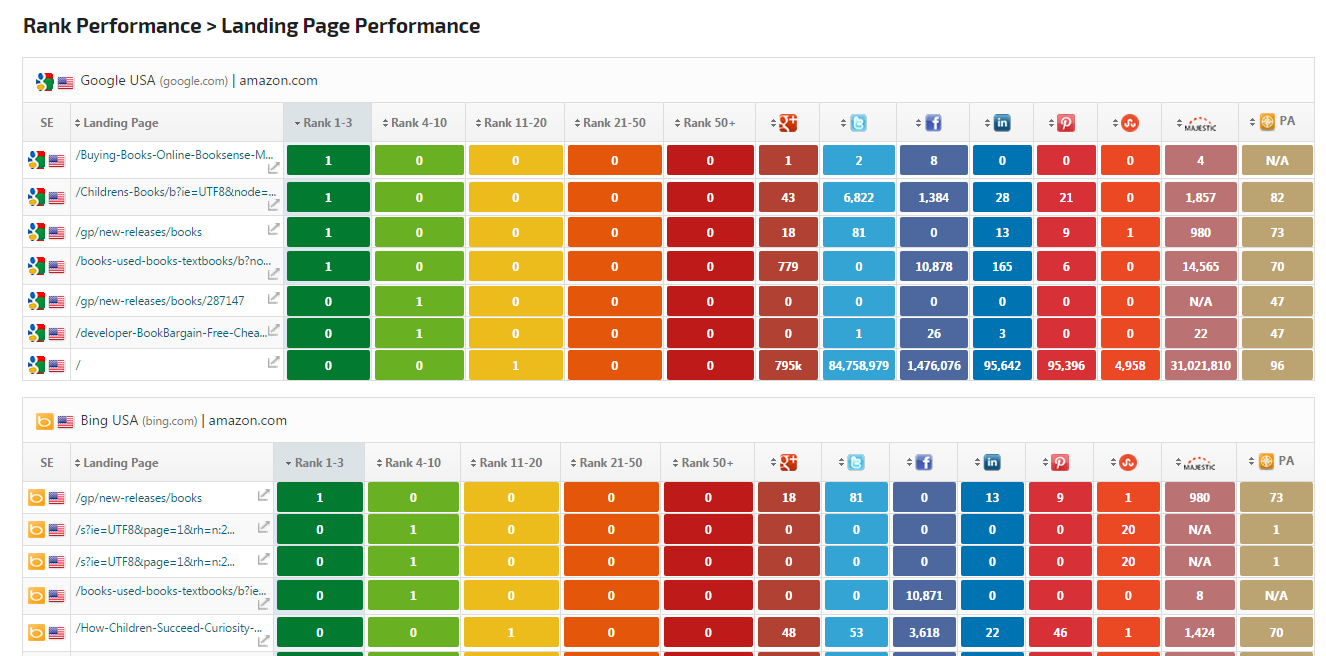The image size is (1326, 656).
Task: Open Bing /How-Children-Succeed-Curiosity link
Action: (x=169, y=628)
